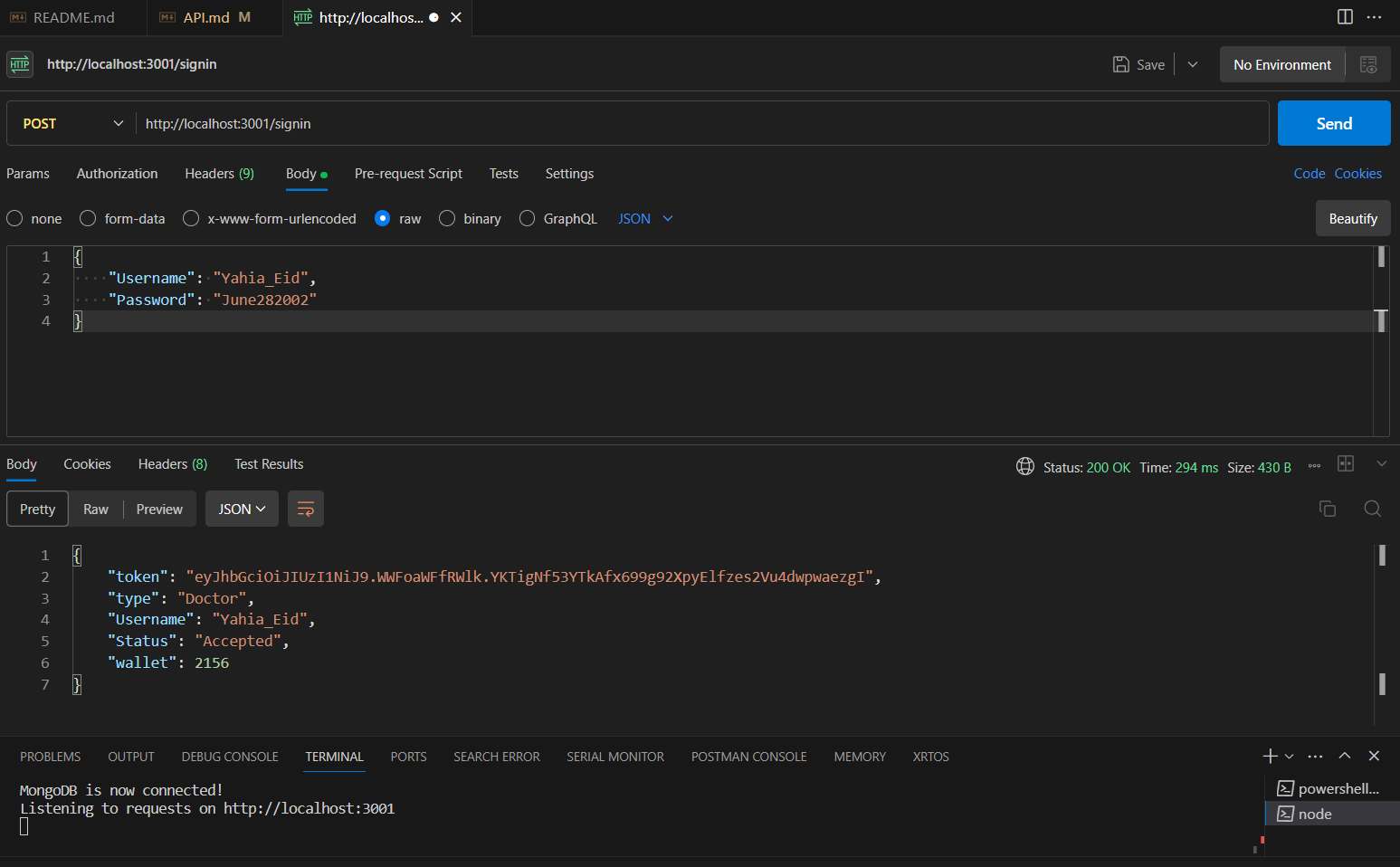1400x867 pixels.
Task: Open the Tests tab
Action: (503, 173)
